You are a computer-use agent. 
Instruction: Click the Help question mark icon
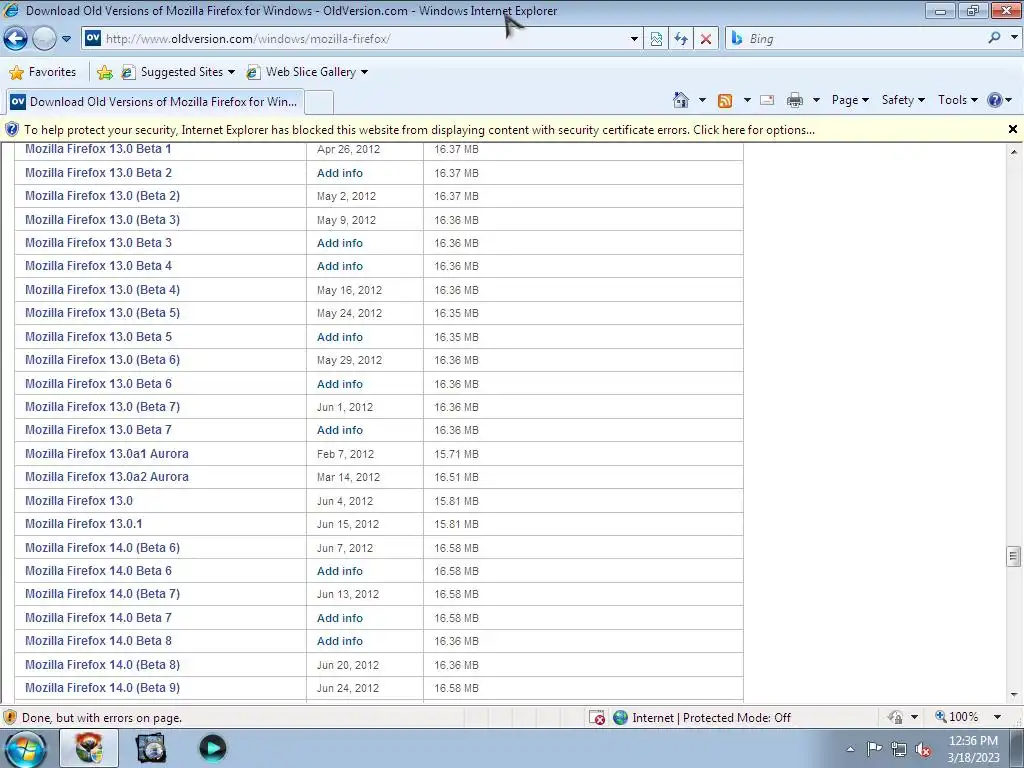point(995,100)
